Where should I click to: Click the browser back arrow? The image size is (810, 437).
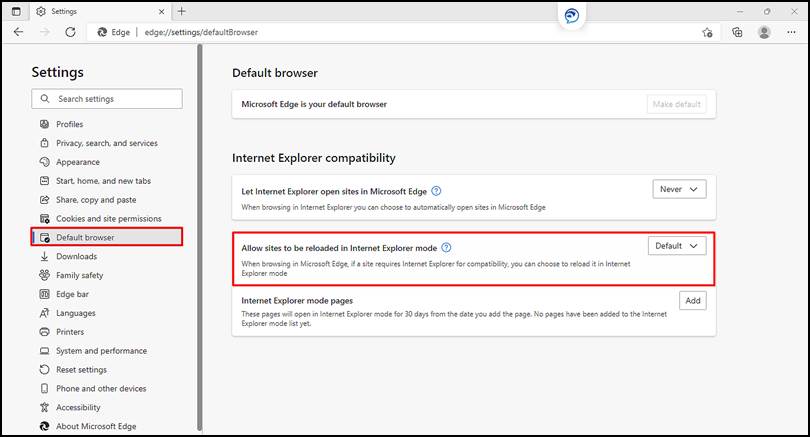click(x=19, y=32)
